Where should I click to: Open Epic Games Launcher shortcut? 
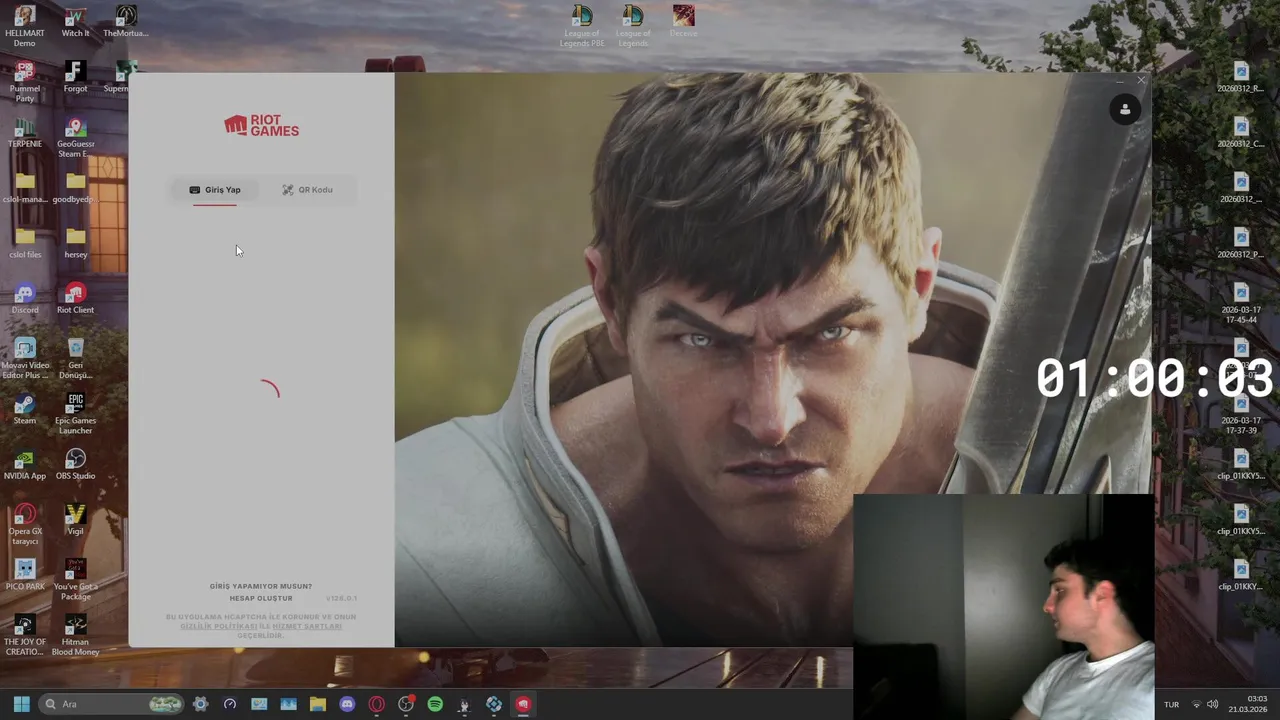[75, 413]
